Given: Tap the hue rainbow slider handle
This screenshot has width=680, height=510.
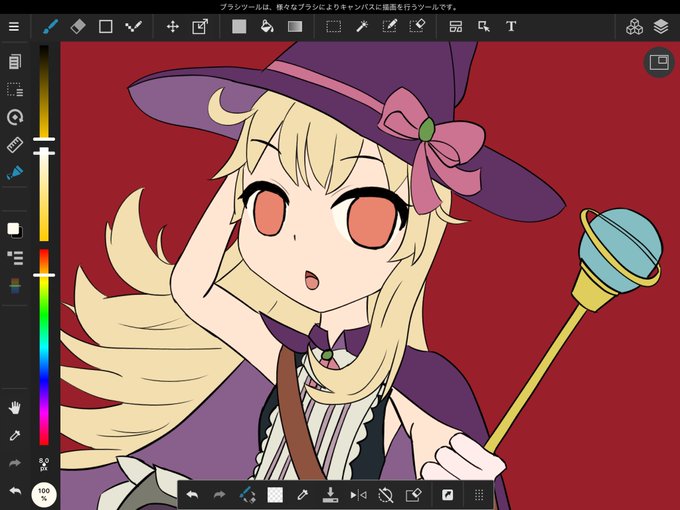Looking at the screenshot, I should 44,275.
